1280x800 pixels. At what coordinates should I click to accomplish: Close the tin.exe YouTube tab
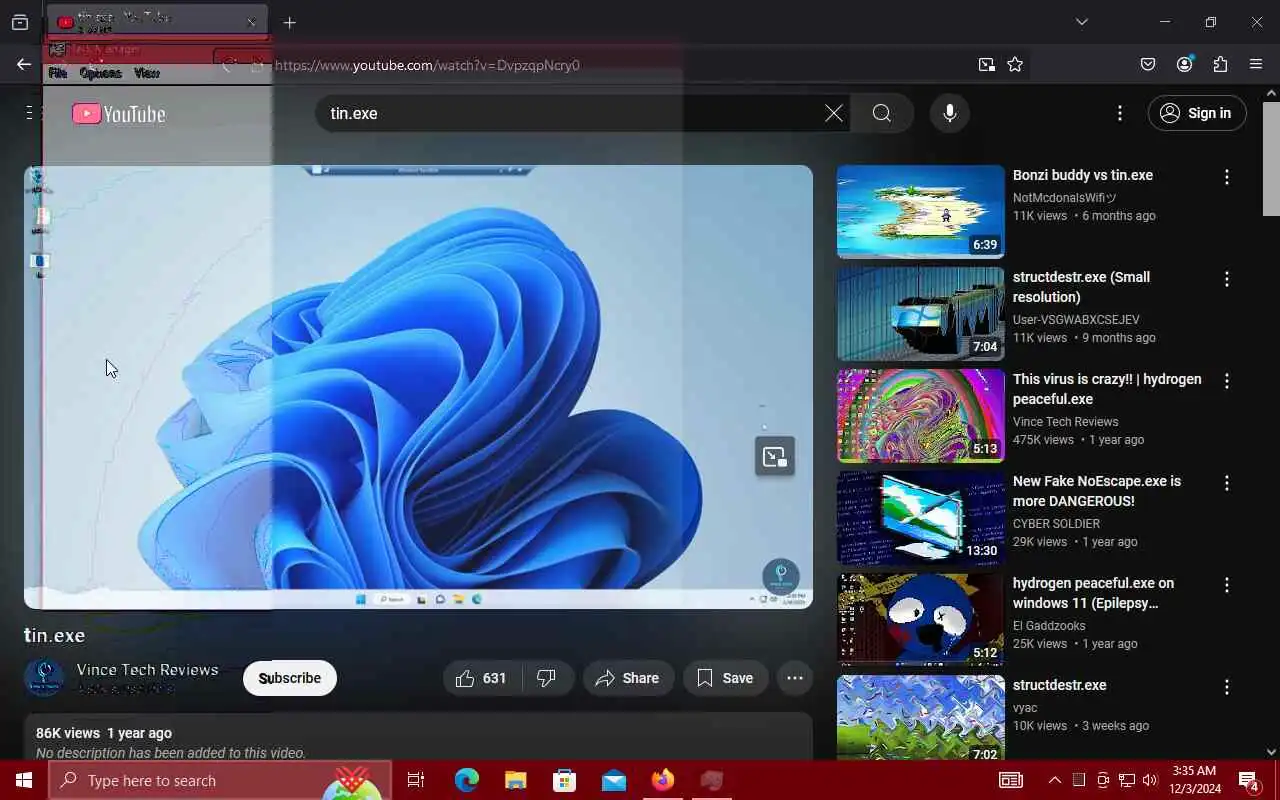251,22
